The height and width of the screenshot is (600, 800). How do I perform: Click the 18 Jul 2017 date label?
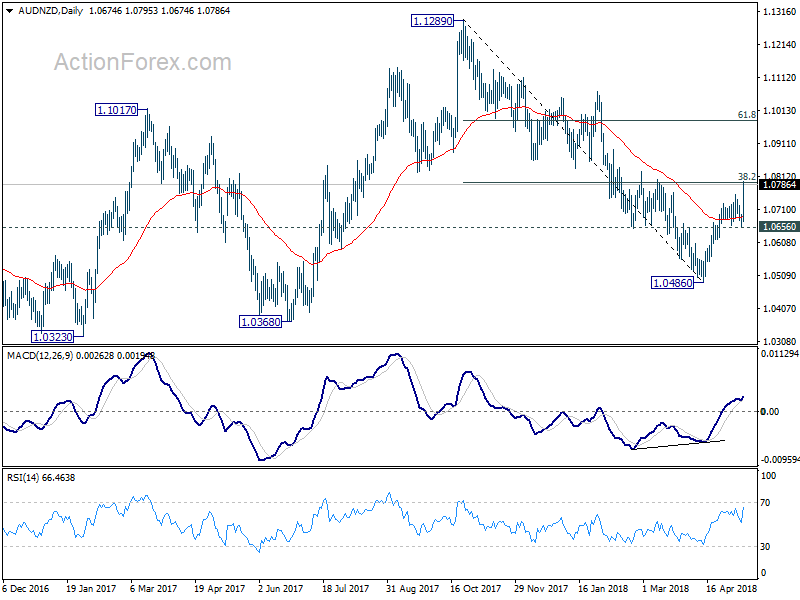pos(346,589)
